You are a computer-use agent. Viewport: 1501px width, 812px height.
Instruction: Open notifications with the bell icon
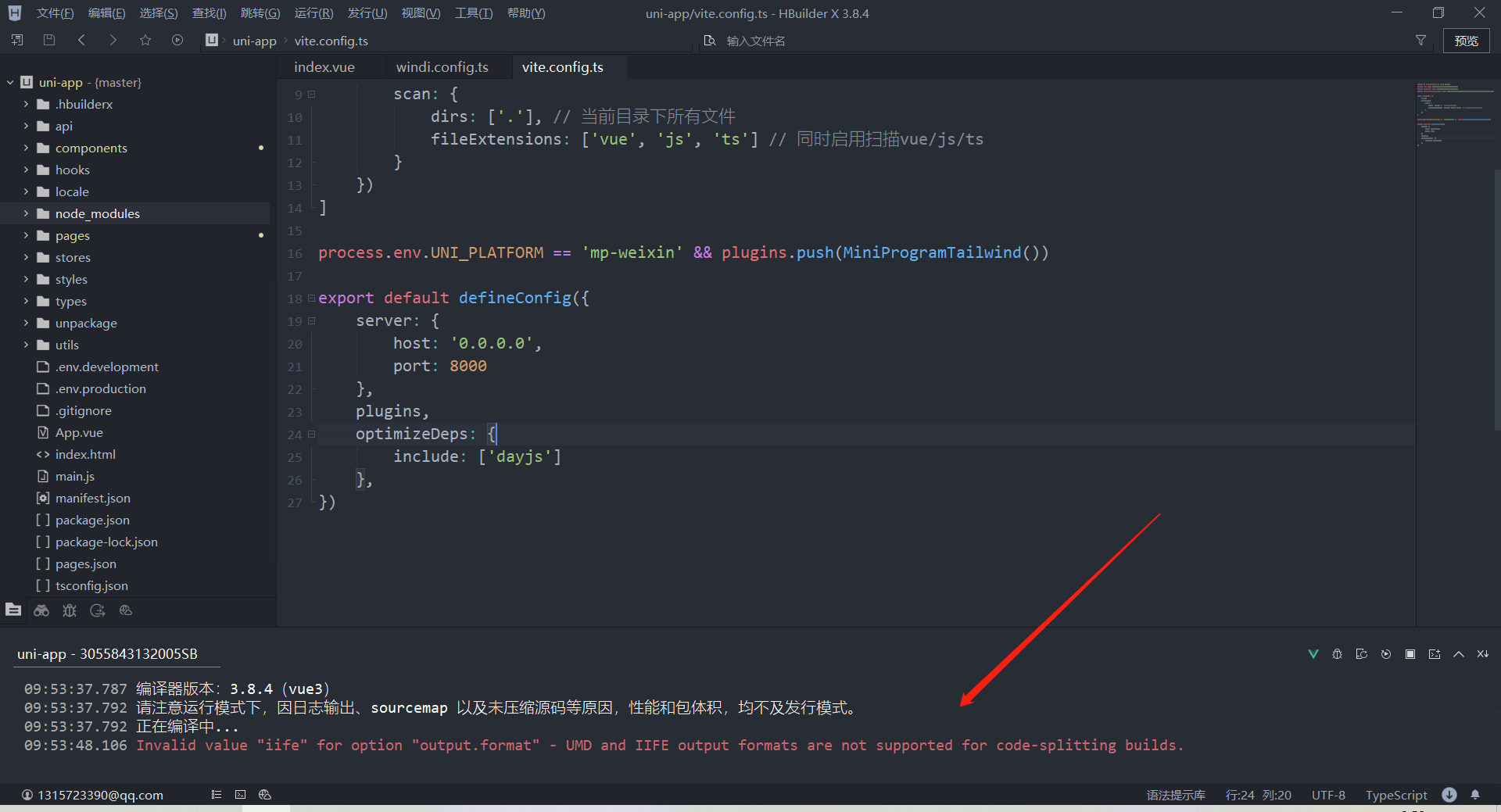[1475, 795]
